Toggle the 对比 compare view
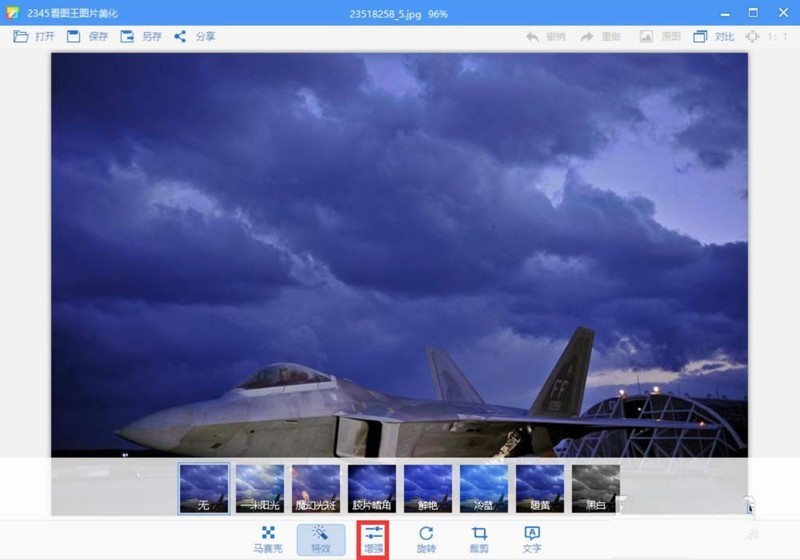Screen dimensions: 800x560 [714, 37]
